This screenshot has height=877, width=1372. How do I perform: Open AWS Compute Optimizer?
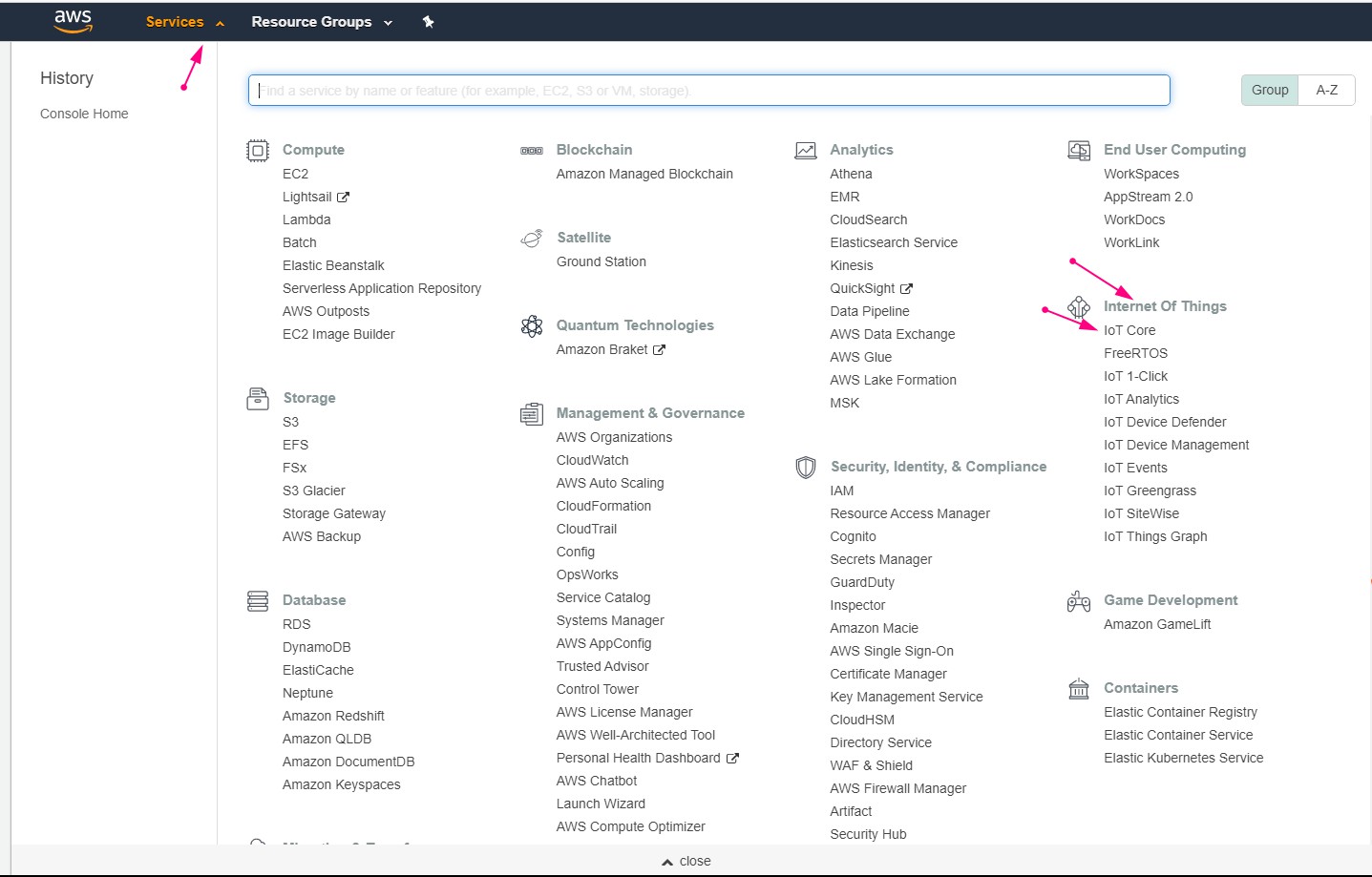click(631, 826)
